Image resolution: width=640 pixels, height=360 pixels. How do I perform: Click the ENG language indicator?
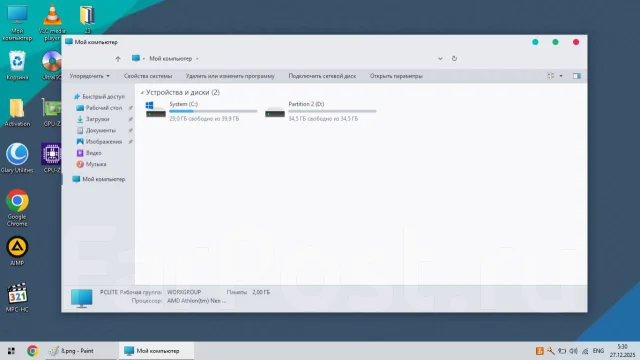pyautogui.click(x=598, y=351)
